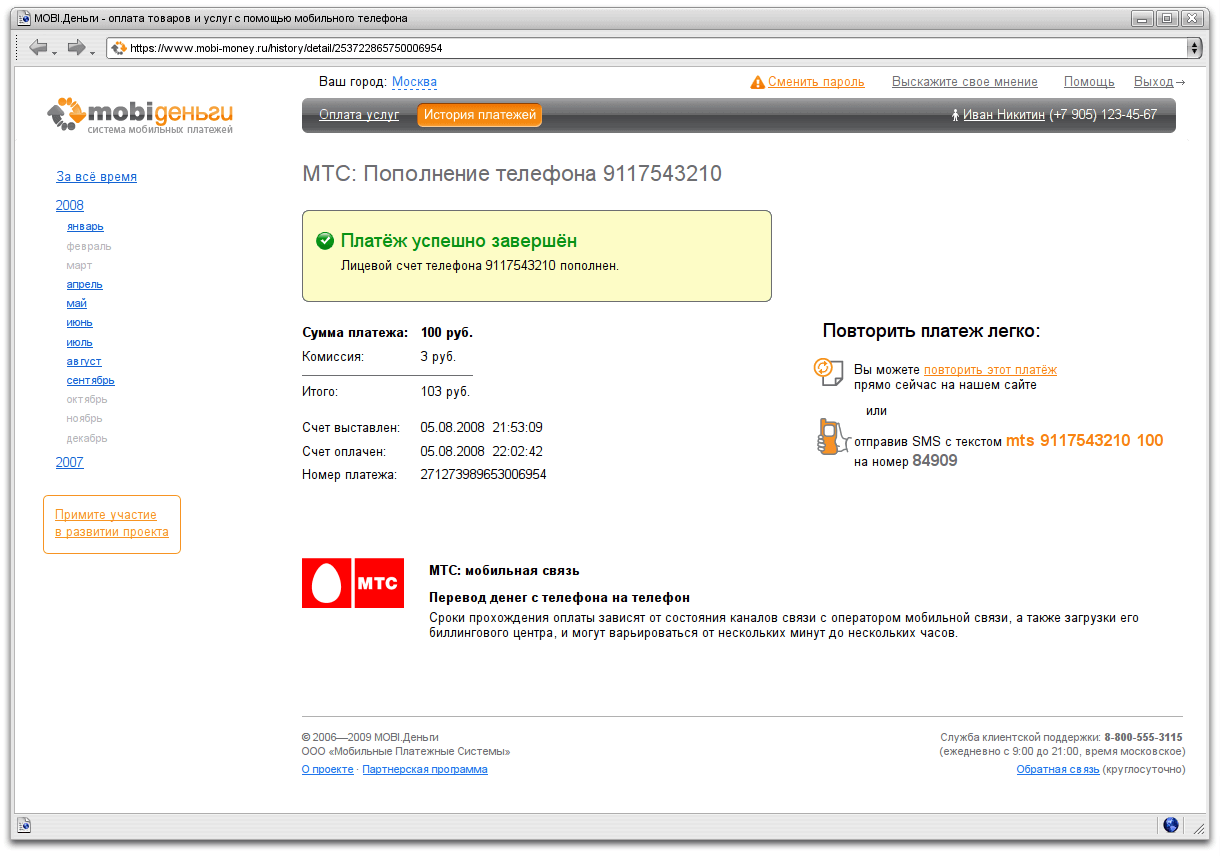
Task: Click the support phone 8-800-555-3115
Action: pyautogui.click(x=1143, y=738)
